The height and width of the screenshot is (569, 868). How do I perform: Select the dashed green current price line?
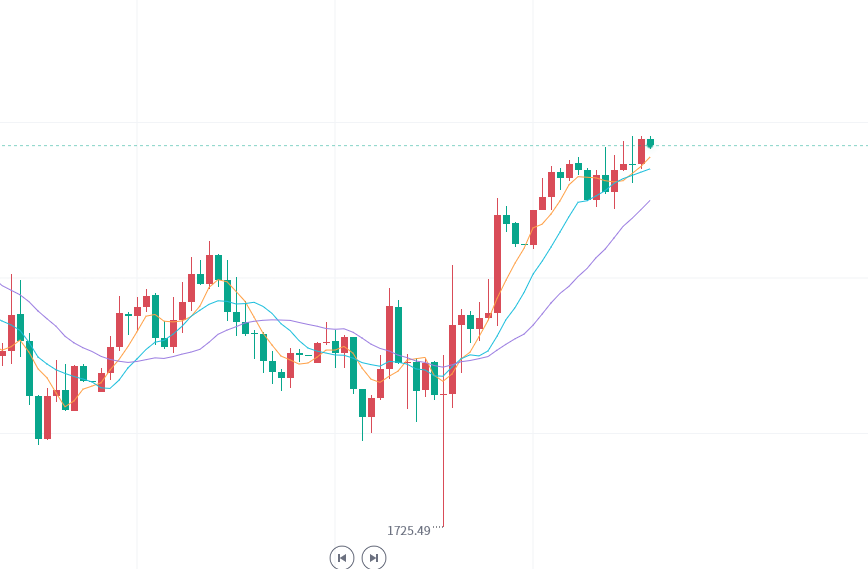(x=434, y=146)
